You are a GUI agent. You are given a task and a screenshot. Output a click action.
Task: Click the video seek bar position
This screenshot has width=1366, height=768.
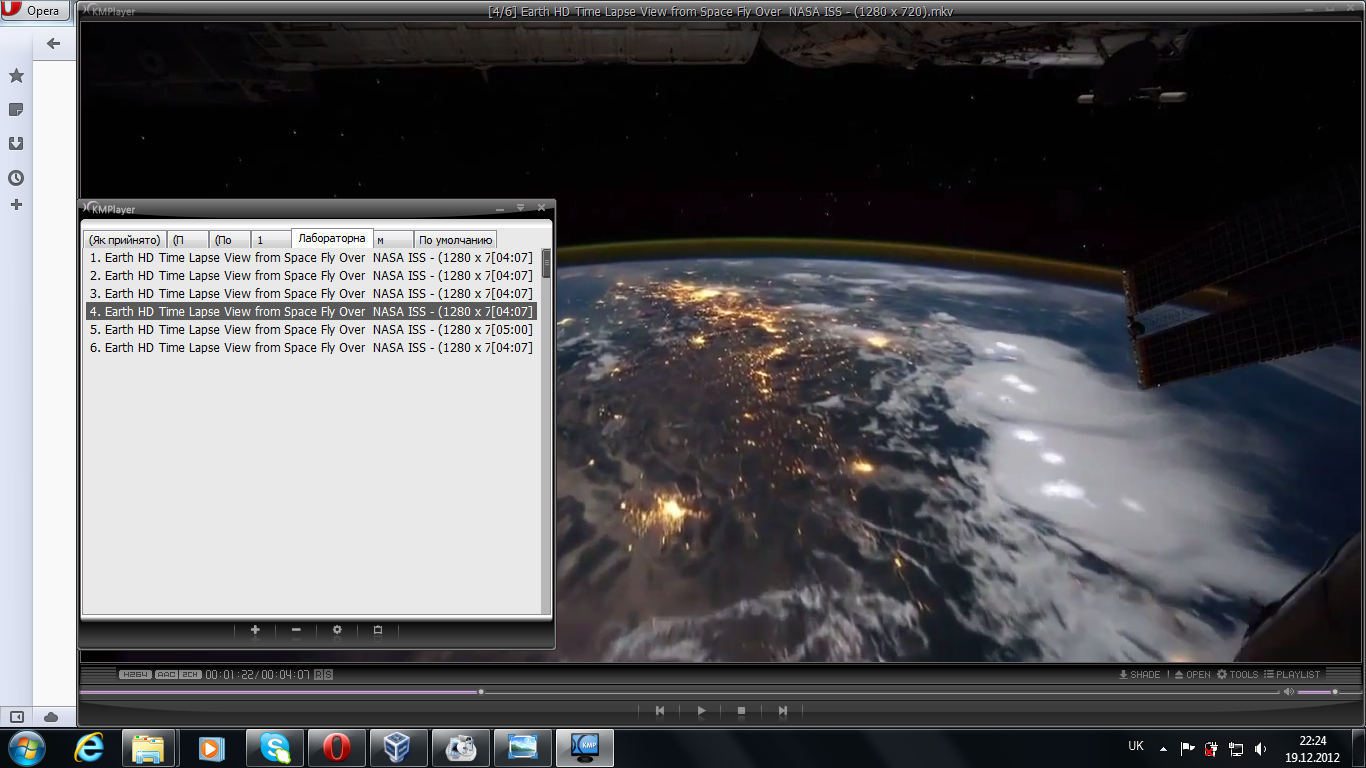tap(680, 691)
